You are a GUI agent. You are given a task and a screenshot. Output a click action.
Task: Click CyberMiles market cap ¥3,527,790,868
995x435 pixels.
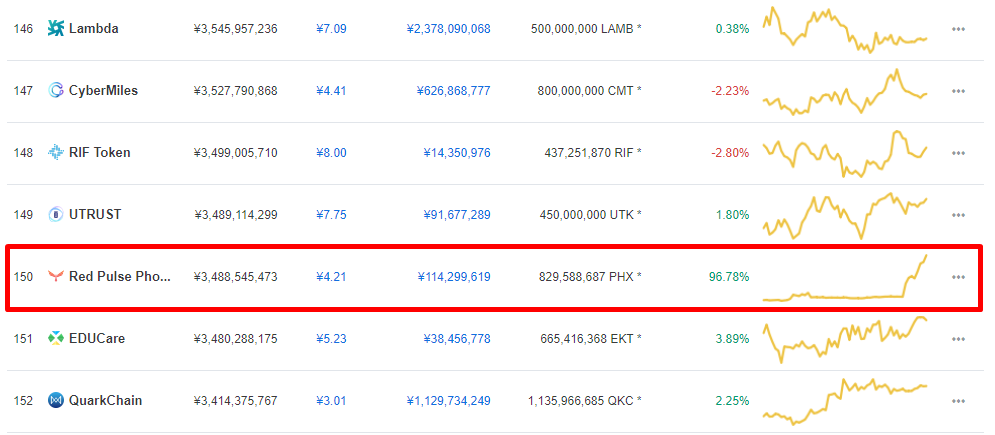(x=235, y=91)
